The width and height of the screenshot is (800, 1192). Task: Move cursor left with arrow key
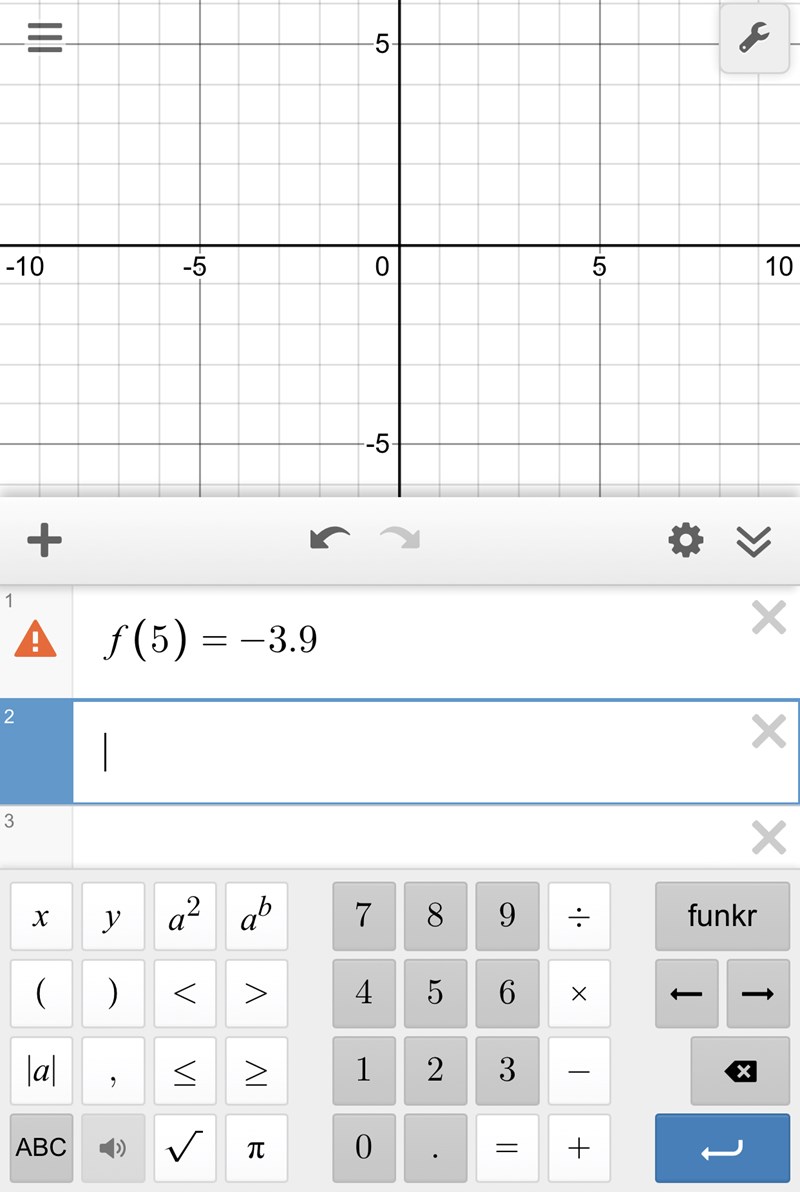point(686,994)
